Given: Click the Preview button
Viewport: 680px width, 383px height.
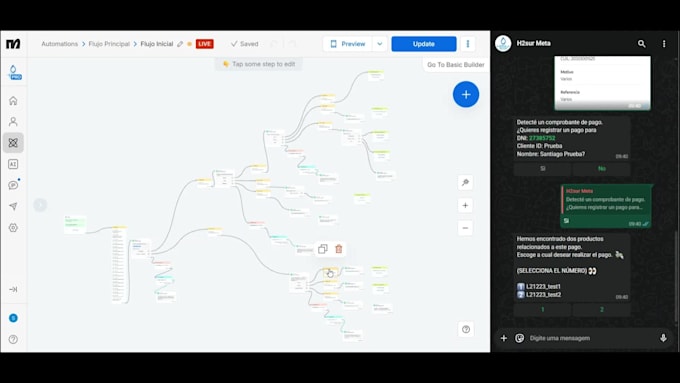Looking at the screenshot, I should click(348, 44).
